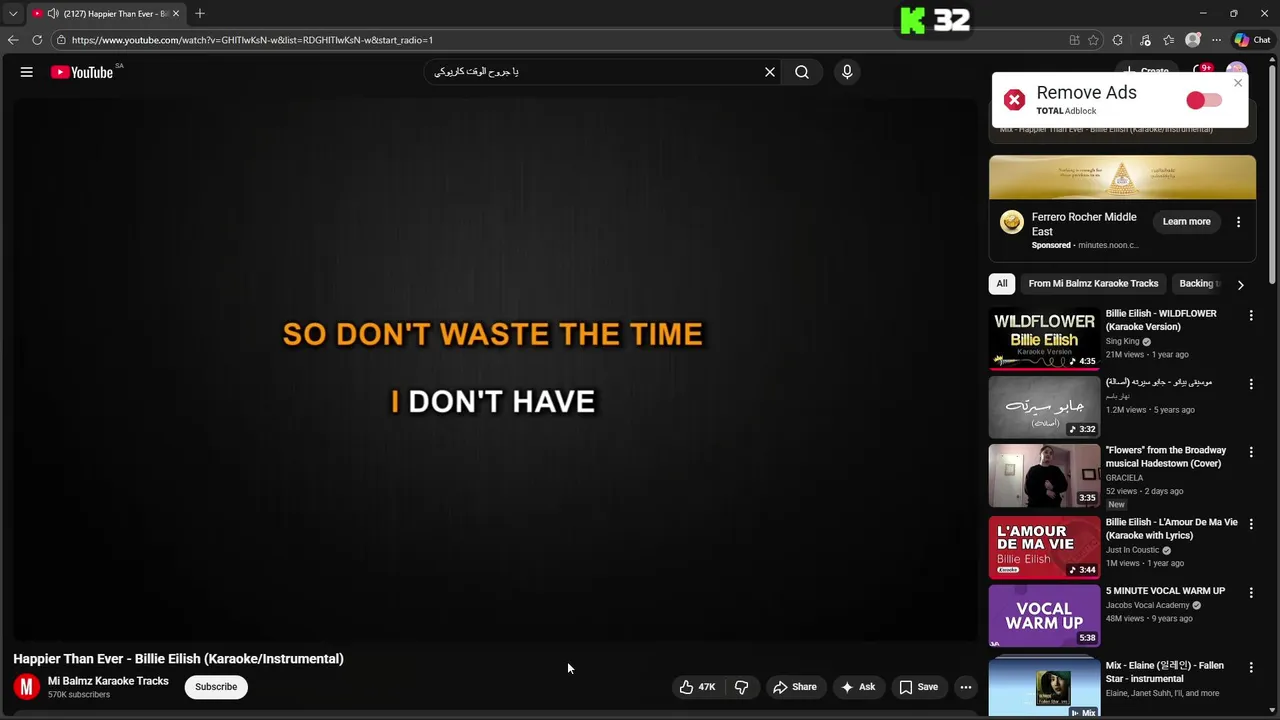The height and width of the screenshot is (720, 1280).
Task: Click the Create button
Action: coord(1147,71)
